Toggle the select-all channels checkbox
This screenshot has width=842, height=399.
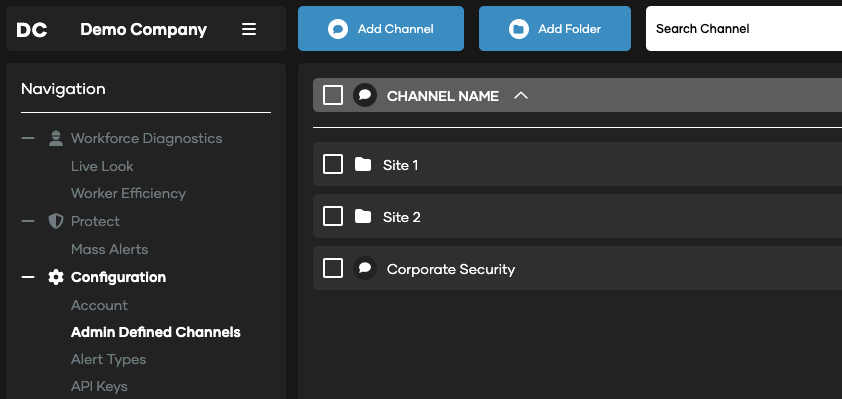coord(333,96)
